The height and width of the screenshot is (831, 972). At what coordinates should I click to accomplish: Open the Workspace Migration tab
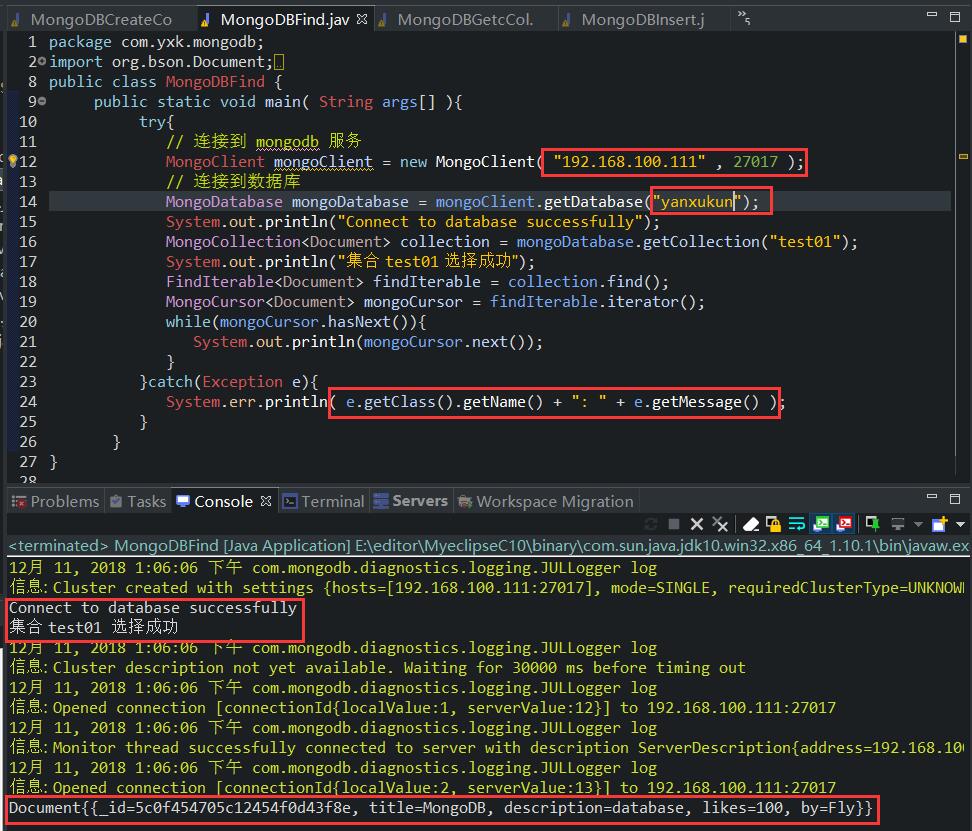546,501
